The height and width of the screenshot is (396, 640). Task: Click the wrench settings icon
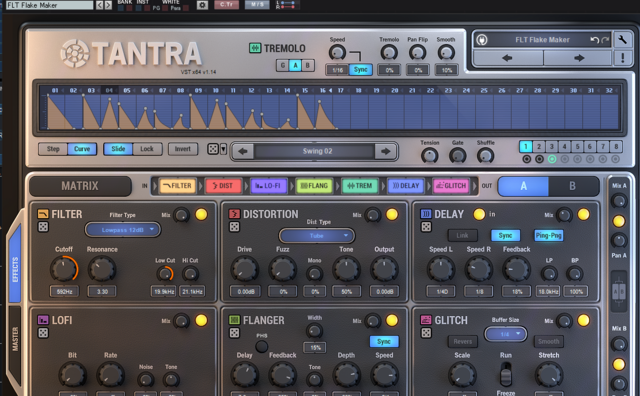[x=622, y=40]
